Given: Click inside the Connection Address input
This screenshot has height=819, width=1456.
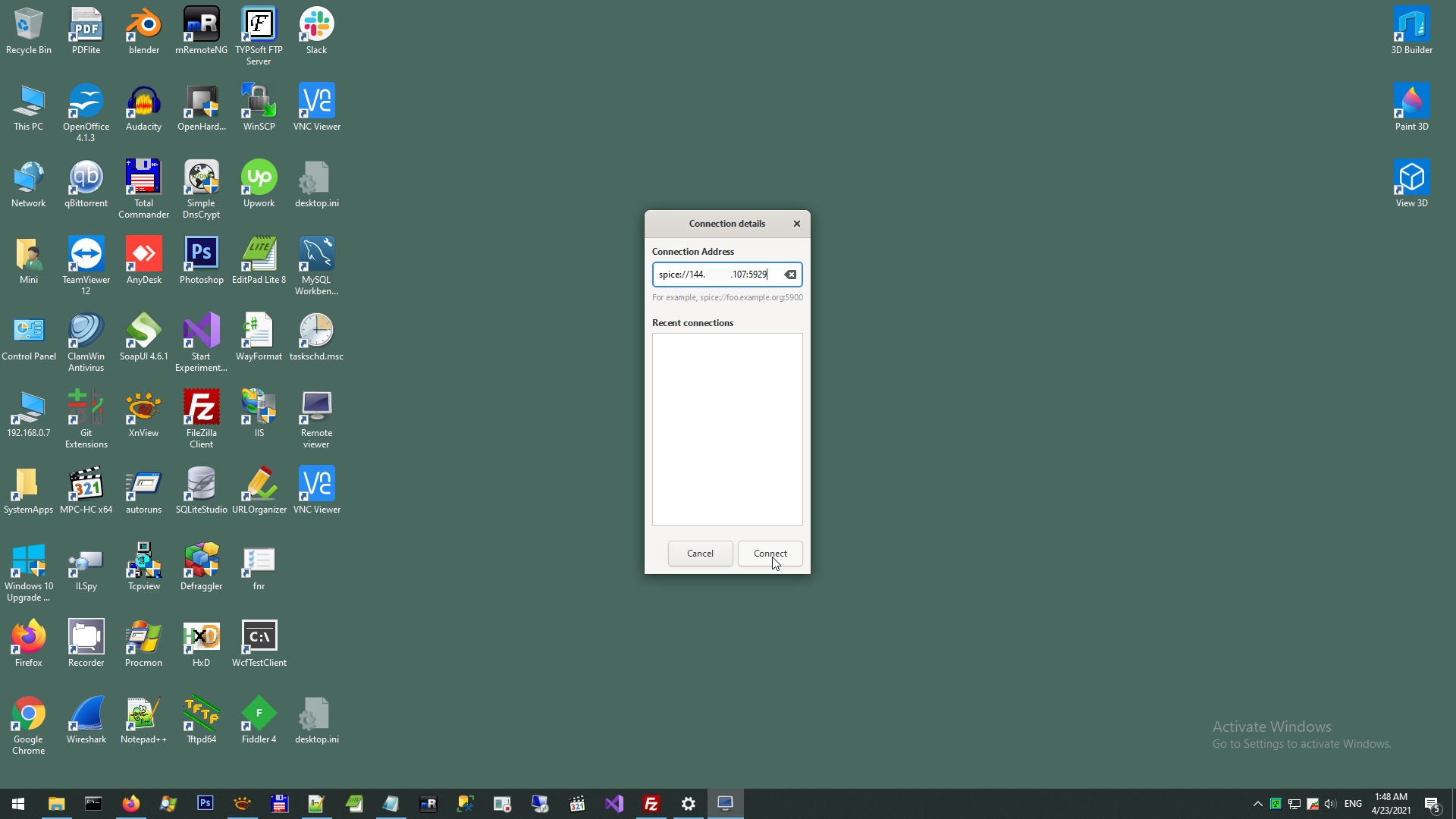Looking at the screenshot, I should (x=713, y=275).
